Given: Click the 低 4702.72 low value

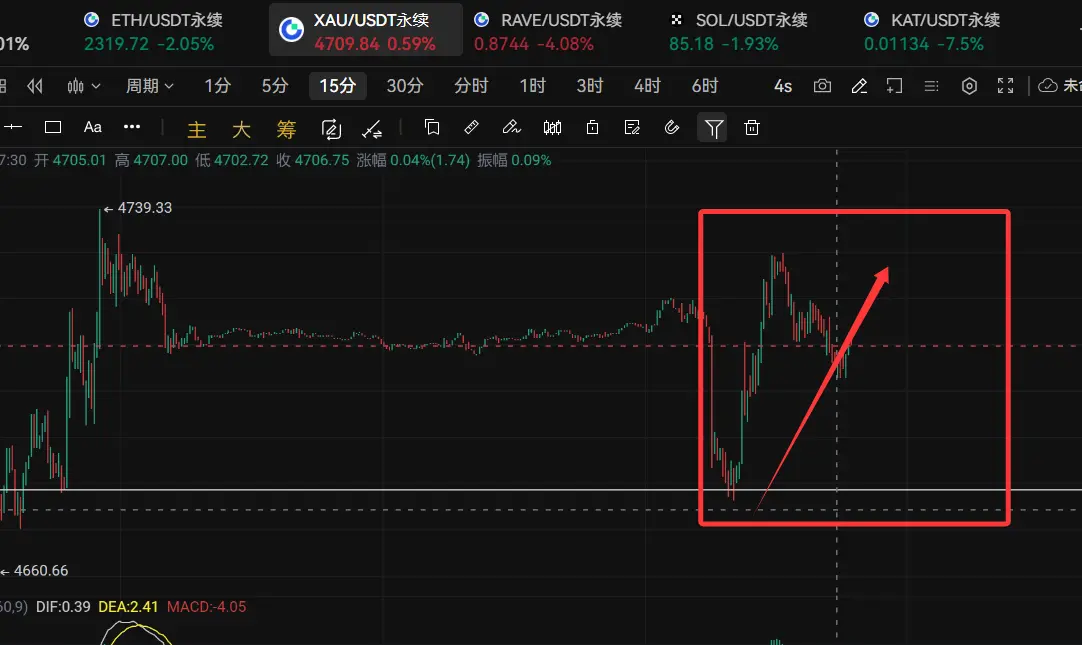Looking at the screenshot, I should click(x=232, y=160).
